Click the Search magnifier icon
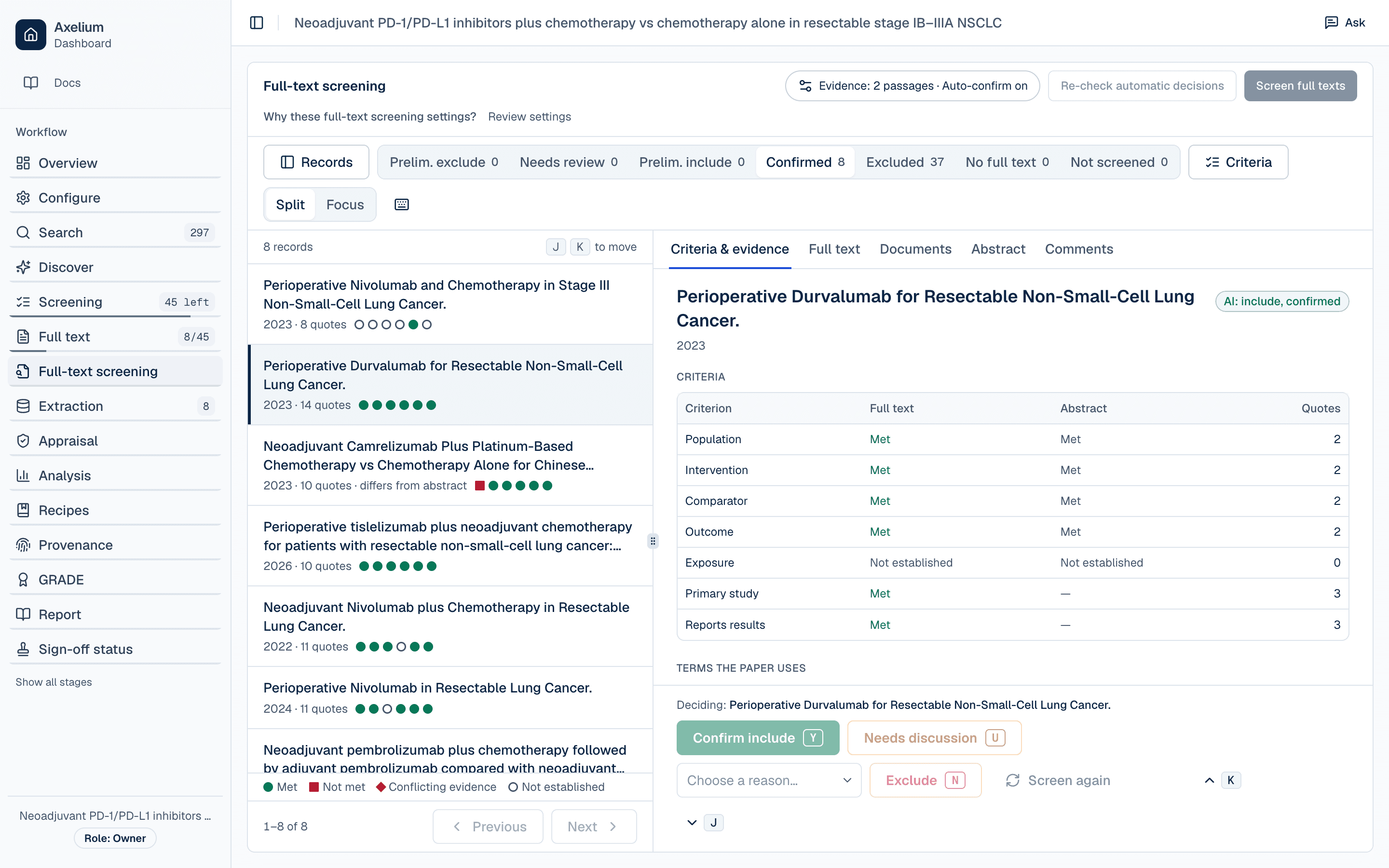This screenshot has height=868, width=1389. 23,232
